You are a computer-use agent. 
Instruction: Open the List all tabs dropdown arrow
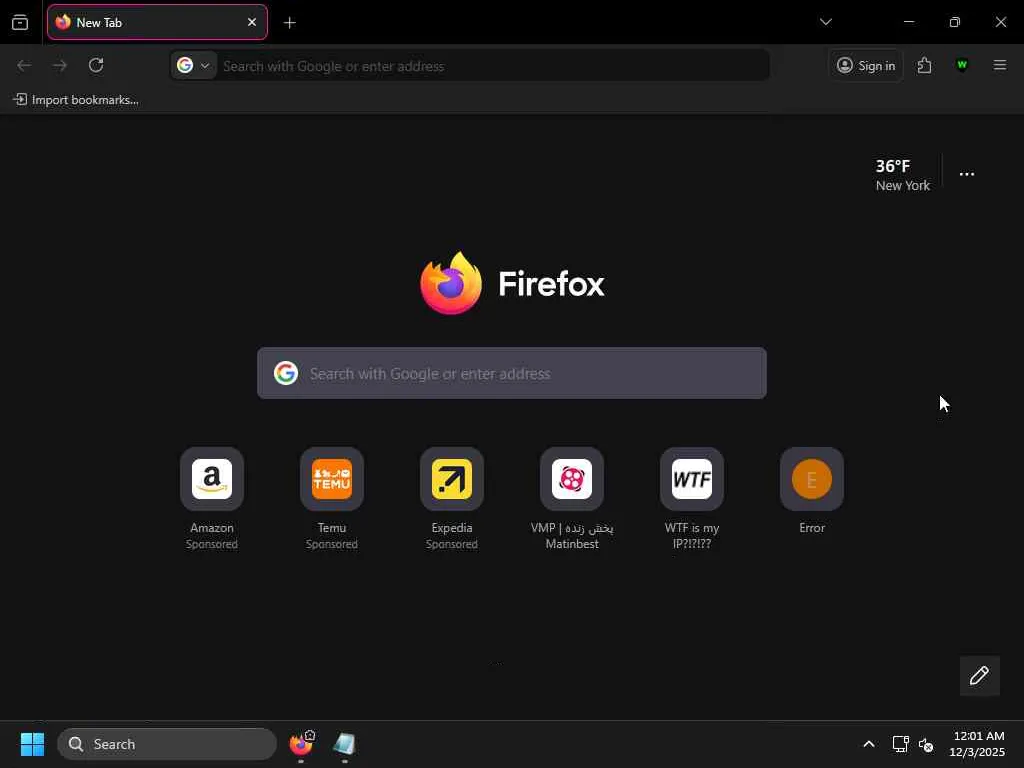825,22
